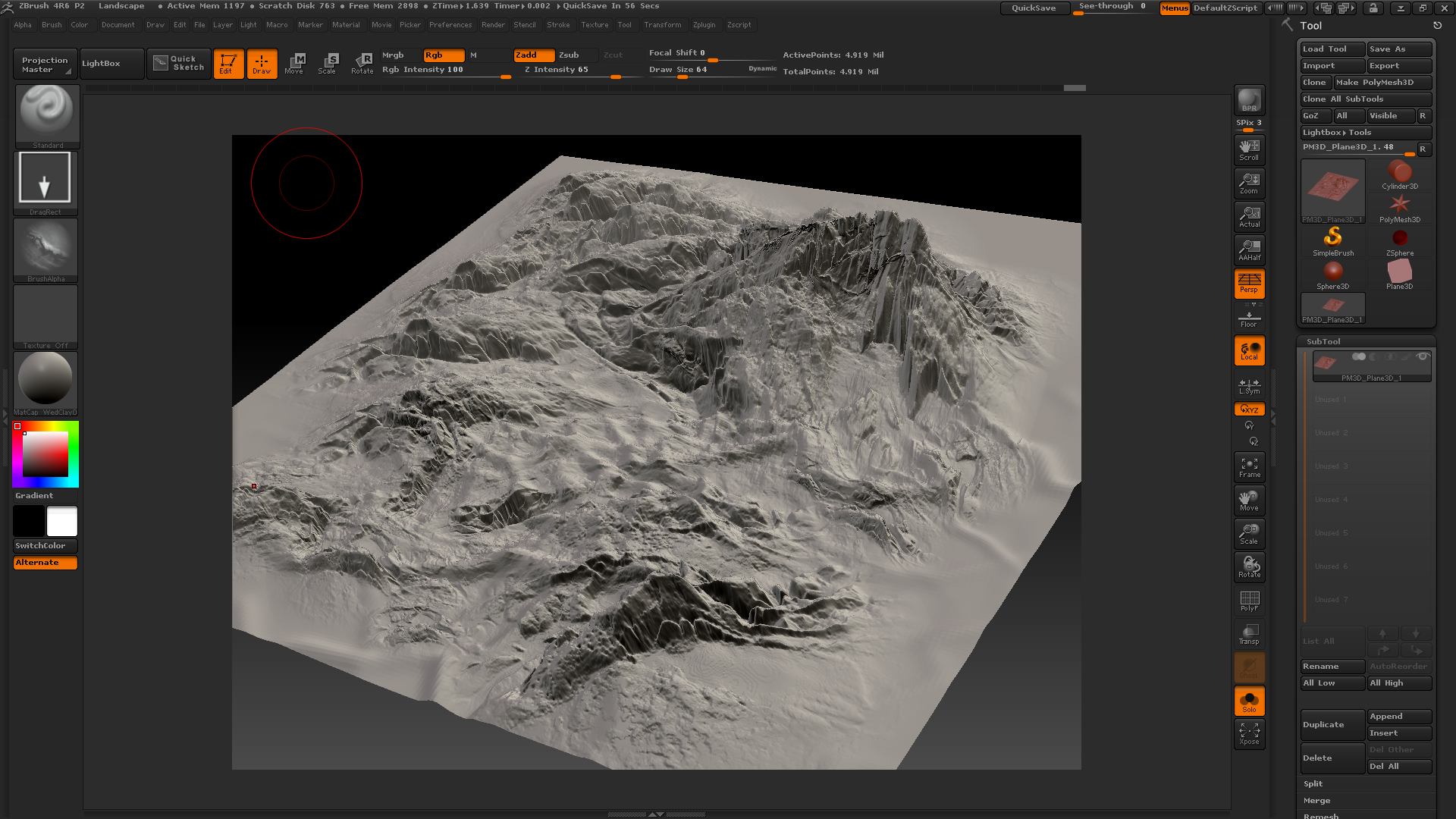Toggle Persp perspective mode off
The image size is (1456, 819).
pyautogui.click(x=1249, y=284)
